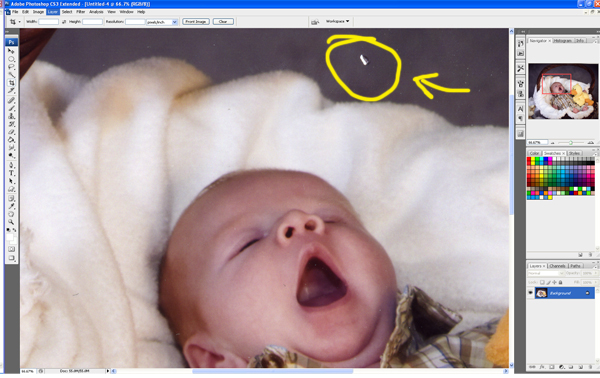Open the Filter menu
The width and height of the screenshot is (600, 378).
click(x=80, y=12)
